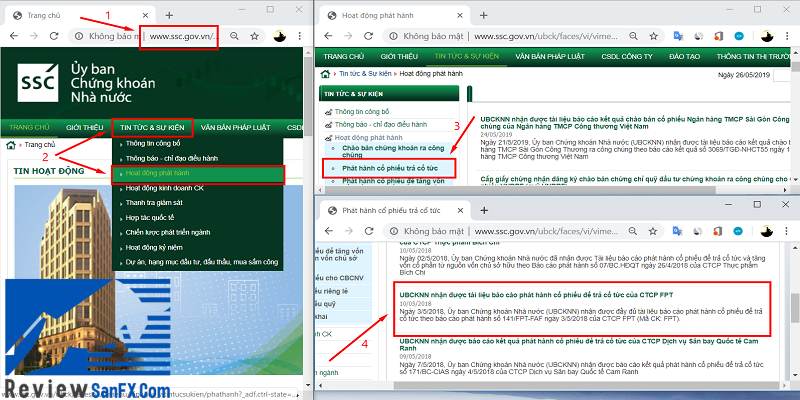Open Thông tin công bố sidebar item
This screenshot has height=400, width=800.
(362, 111)
